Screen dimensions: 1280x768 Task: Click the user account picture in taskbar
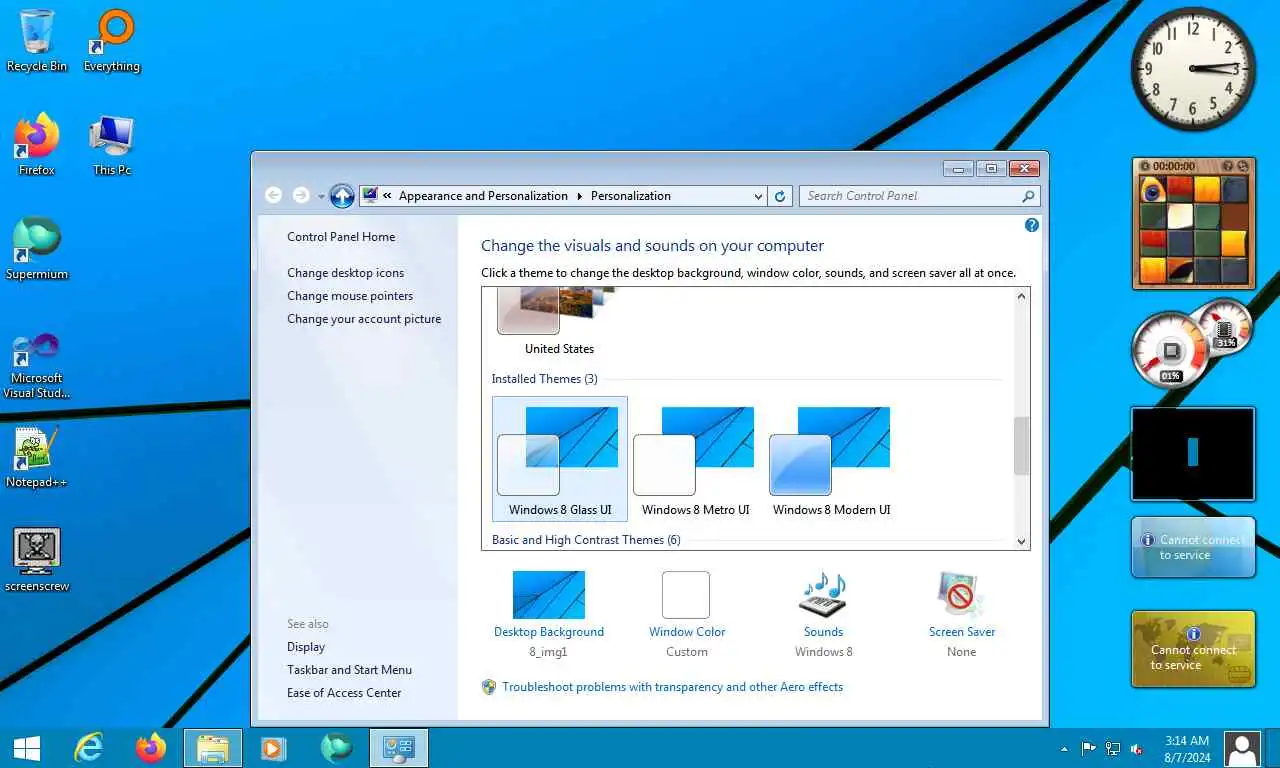tap(1242, 749)
